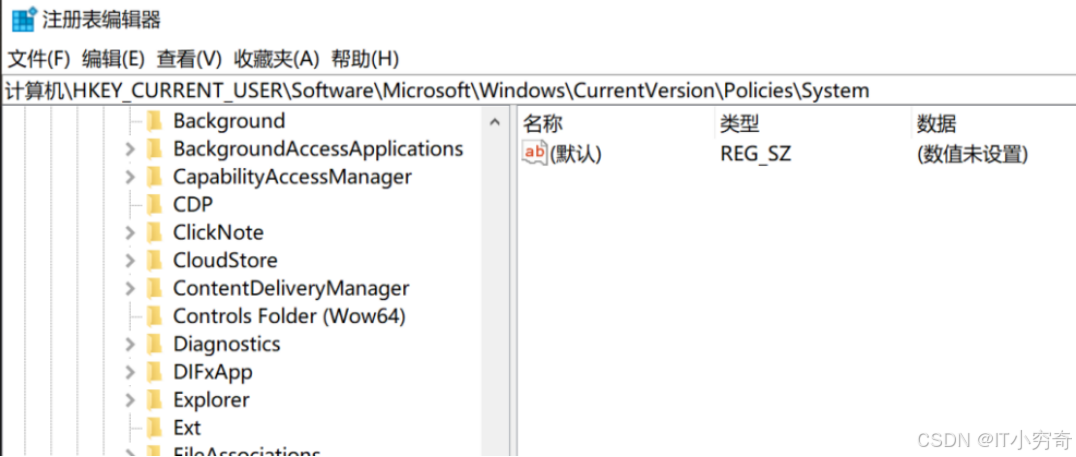This screenshot has width=1076, height=457.
Task: Select the CloudStore tree entry
Action: [x=225, y=260]
